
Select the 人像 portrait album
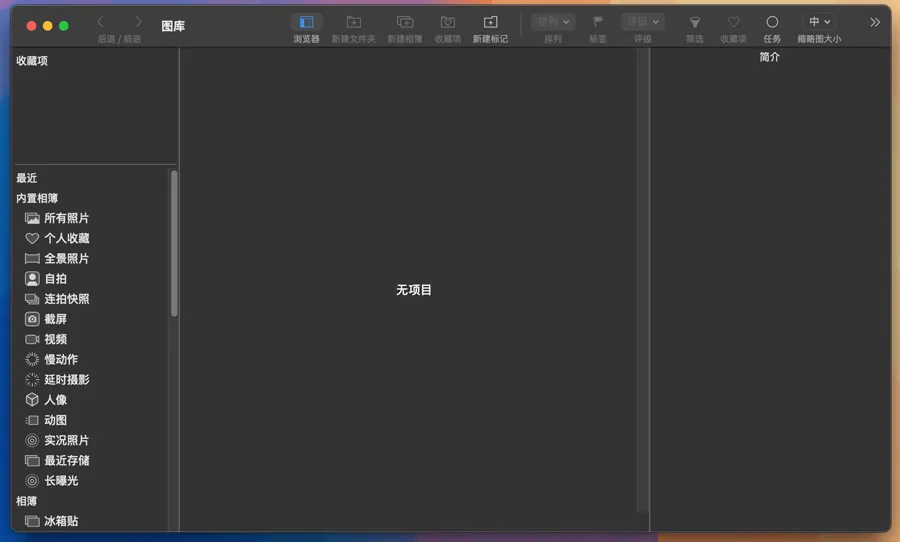(x=55, y=400)
